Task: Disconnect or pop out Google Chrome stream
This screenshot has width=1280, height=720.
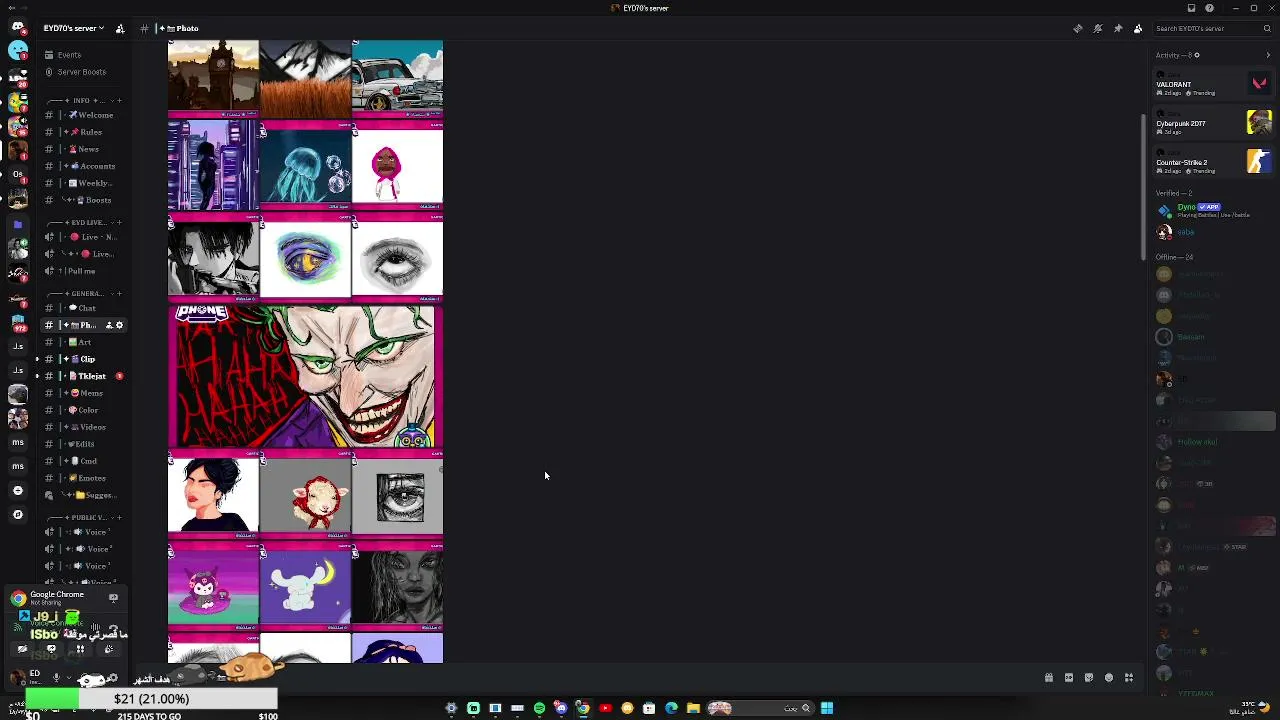Action: [113, 598]
